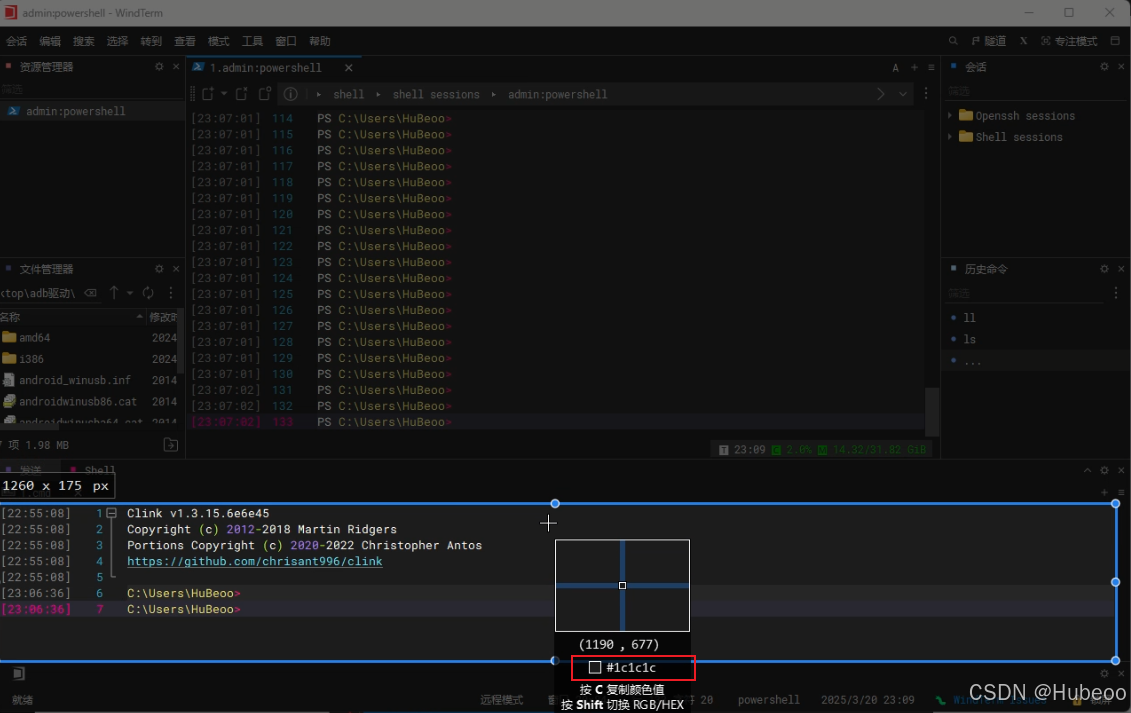1131x713 pixels.
Task: Collapse the Clink output fold marker
Action: click(x=112, y=513)
